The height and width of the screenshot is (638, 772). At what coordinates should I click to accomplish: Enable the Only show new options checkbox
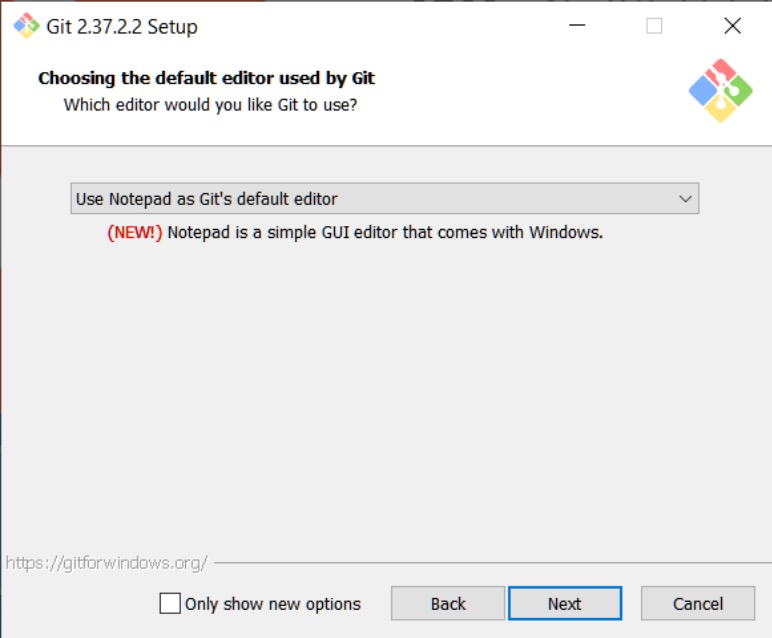pyautogui.click(x=170, y=603)
